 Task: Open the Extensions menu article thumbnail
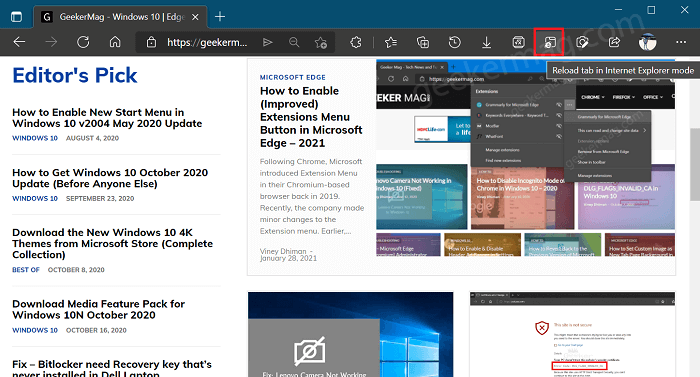coord(525,158)
